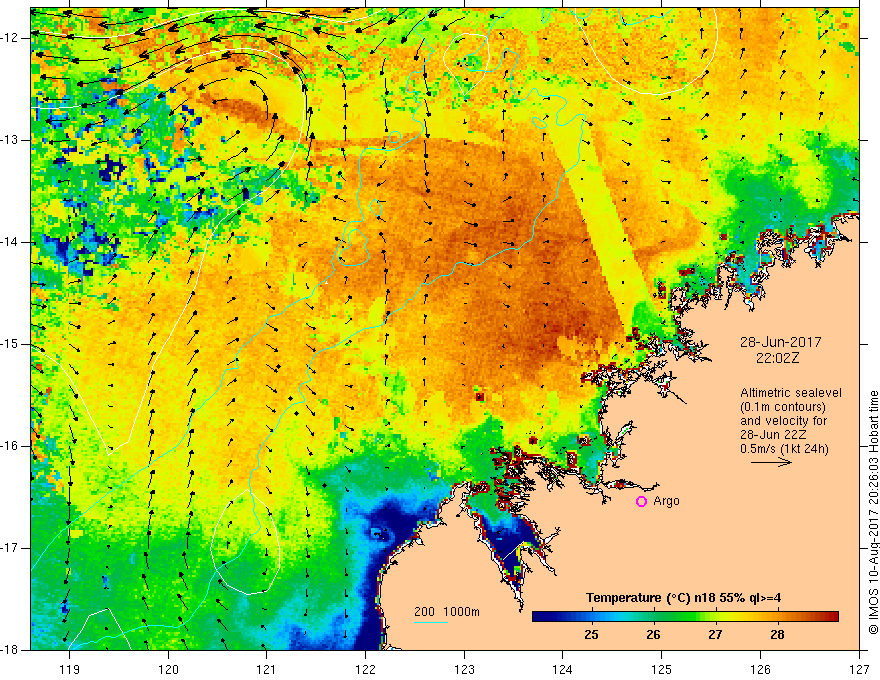The height and width of the screenshot is (680, 880).
Task: Click the longitude 125 axis label
Action: click(x=662, y=669)
